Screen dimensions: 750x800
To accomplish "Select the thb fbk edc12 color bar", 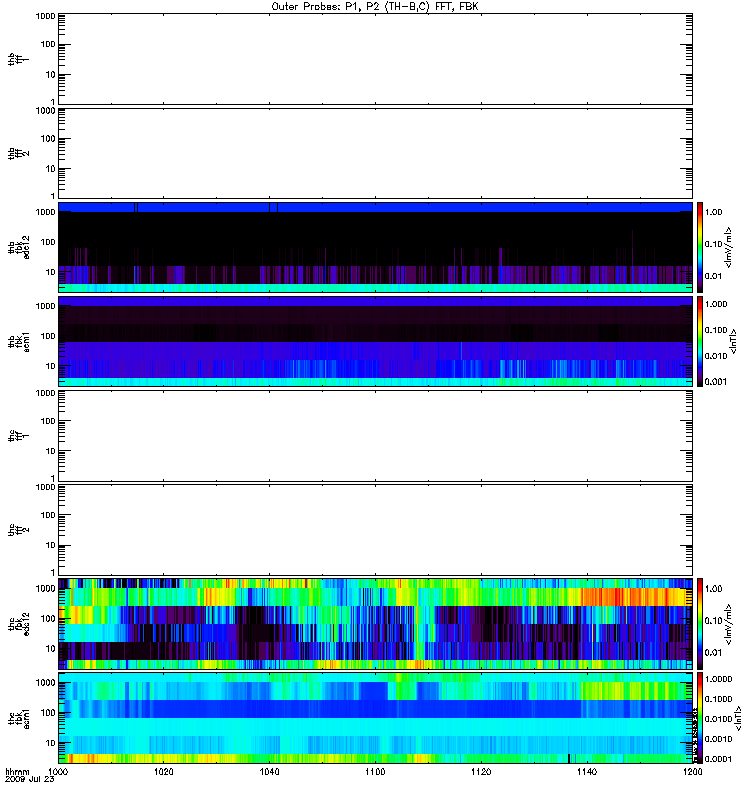I will point(700,247).
